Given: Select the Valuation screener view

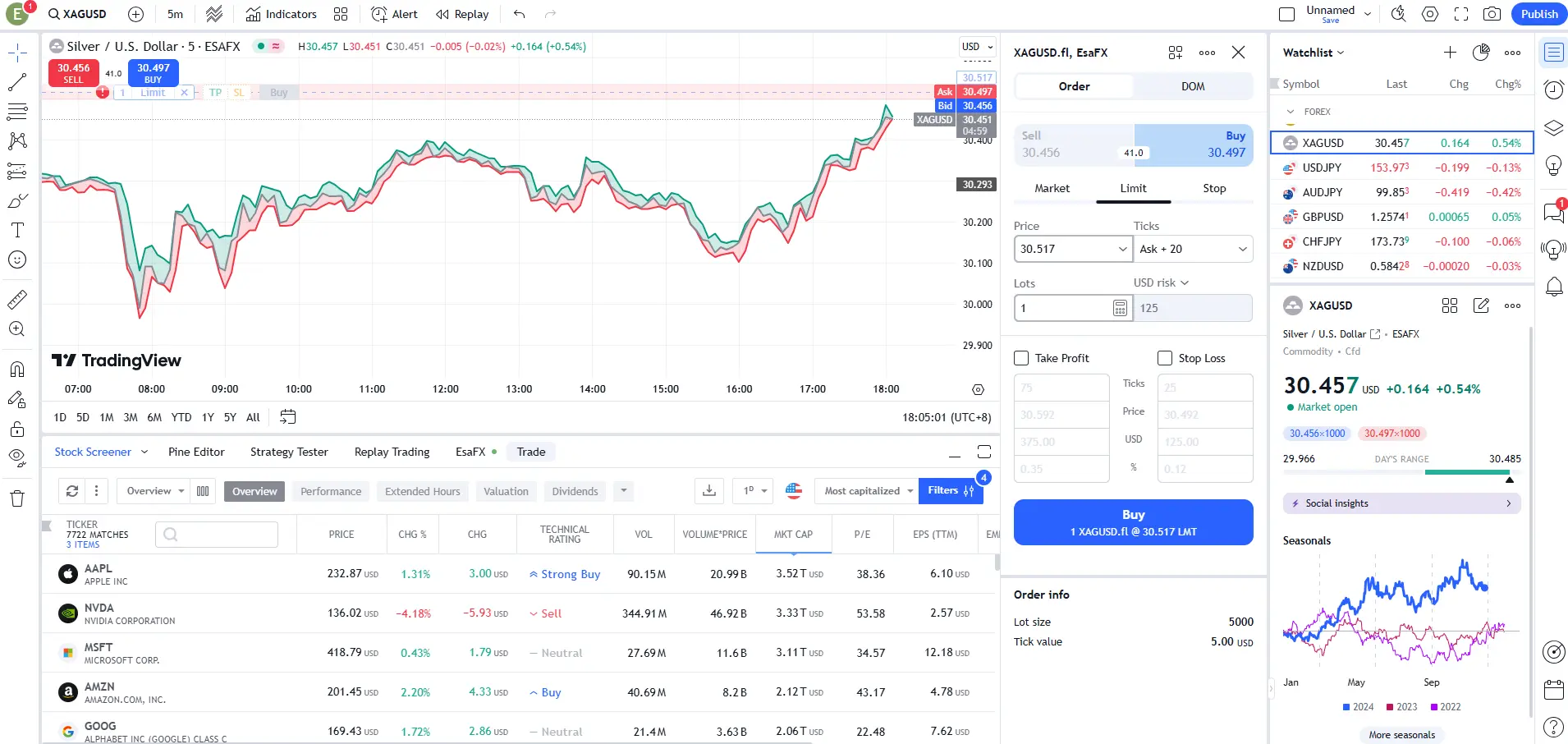Looking at the screenshot, I should click(x=506, y=491).
